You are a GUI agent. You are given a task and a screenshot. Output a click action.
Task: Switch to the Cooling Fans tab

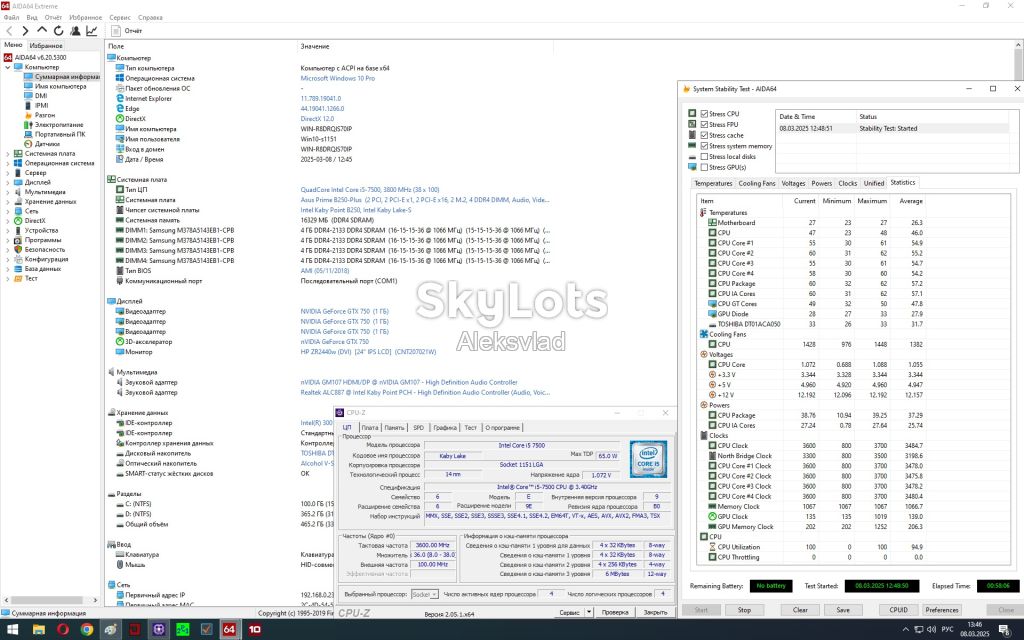point(757,184)
